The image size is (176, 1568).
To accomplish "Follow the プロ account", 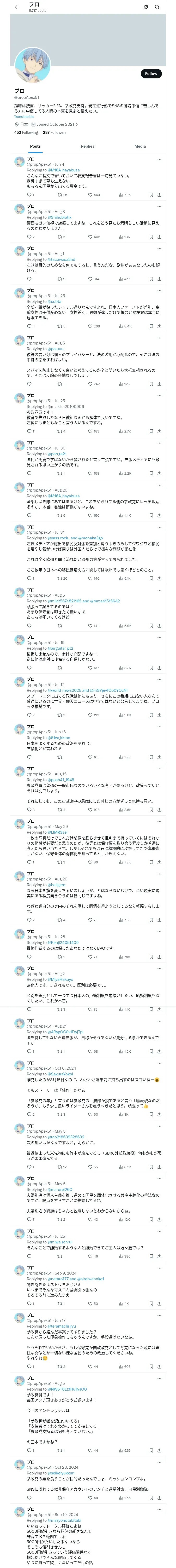I will tap(150, 74).
